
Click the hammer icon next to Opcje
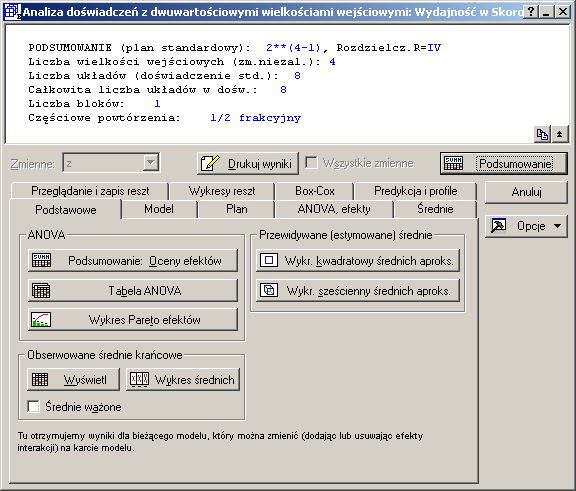click(498, 226)
